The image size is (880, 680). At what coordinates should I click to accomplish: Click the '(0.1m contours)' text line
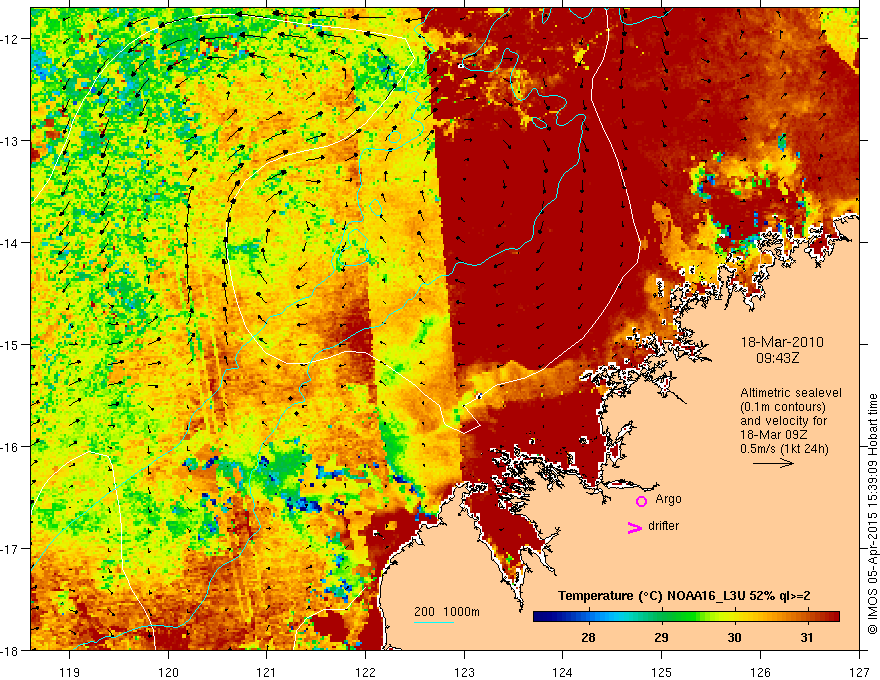coord(782,407)
